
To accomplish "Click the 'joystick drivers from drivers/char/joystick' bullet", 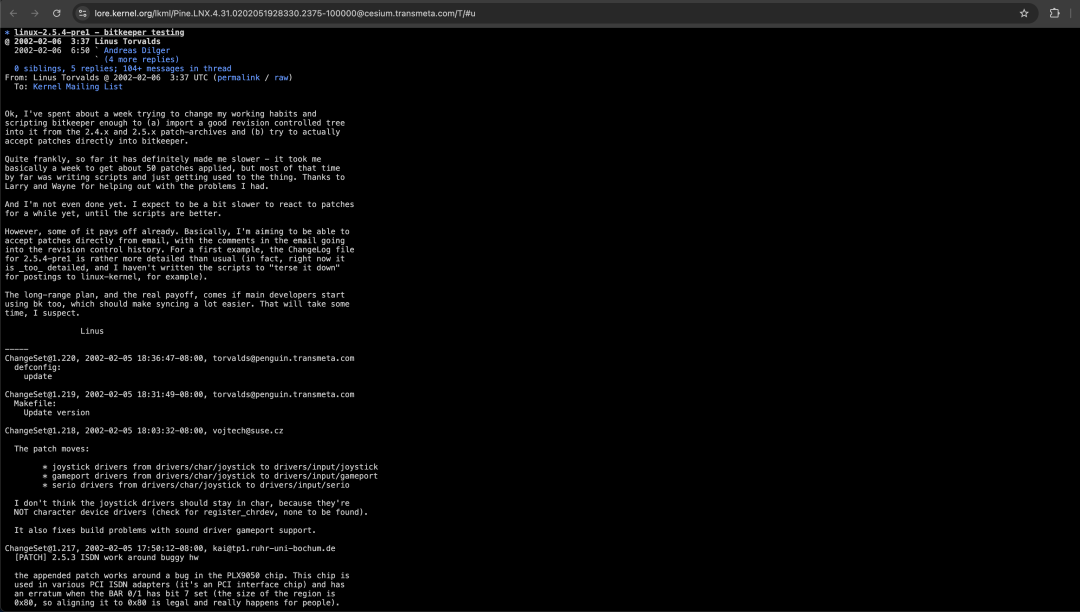I will tap(210, 467).
